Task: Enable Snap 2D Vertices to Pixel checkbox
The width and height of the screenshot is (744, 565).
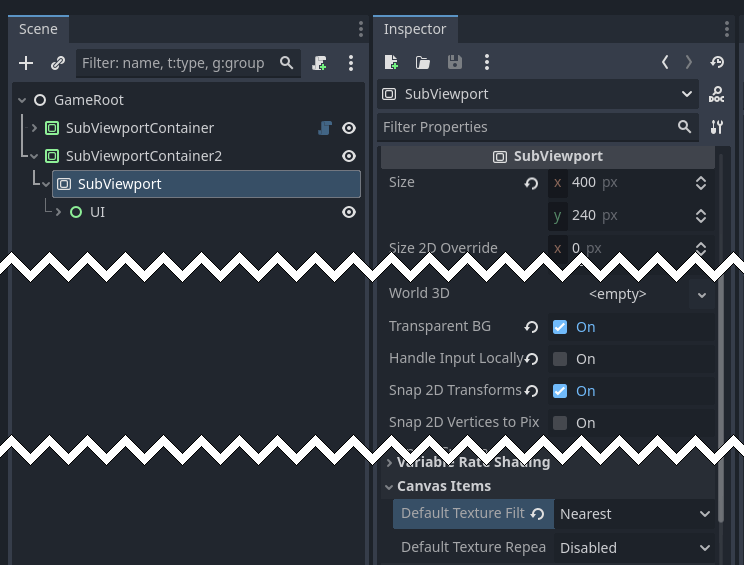Action: (560, 423)
